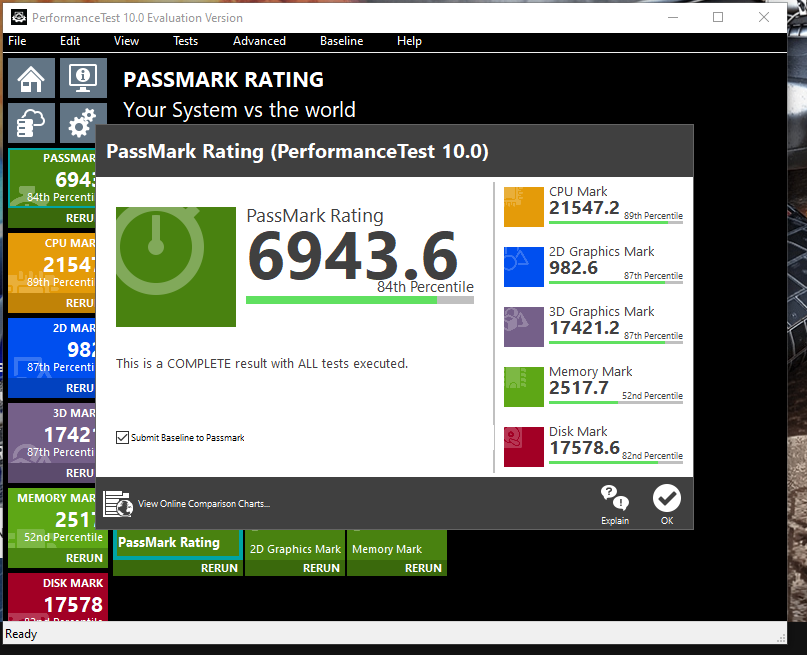Click the Disk Mark 82nd percentile bar
807x655 pixels.
(616, 463)
